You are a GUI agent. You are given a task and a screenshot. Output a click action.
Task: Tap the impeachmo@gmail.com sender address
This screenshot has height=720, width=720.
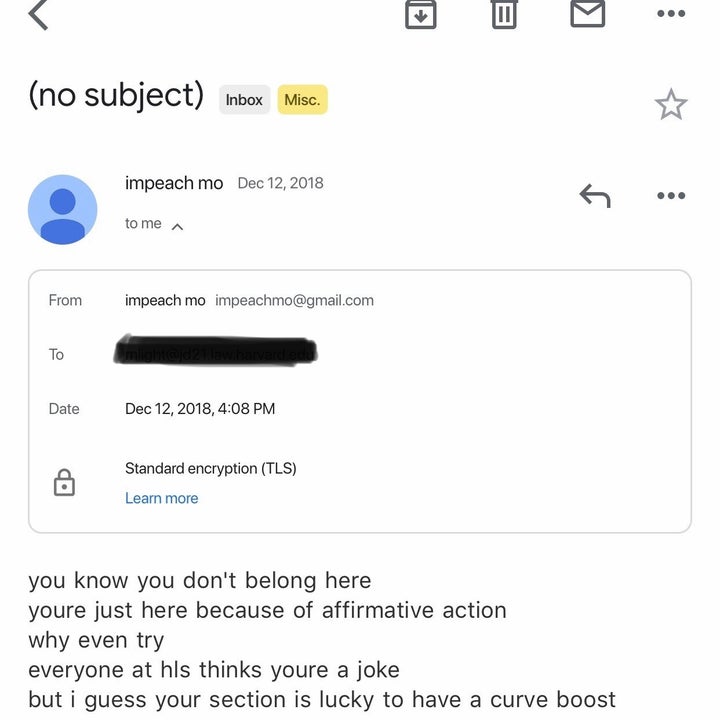click(294, 300)
